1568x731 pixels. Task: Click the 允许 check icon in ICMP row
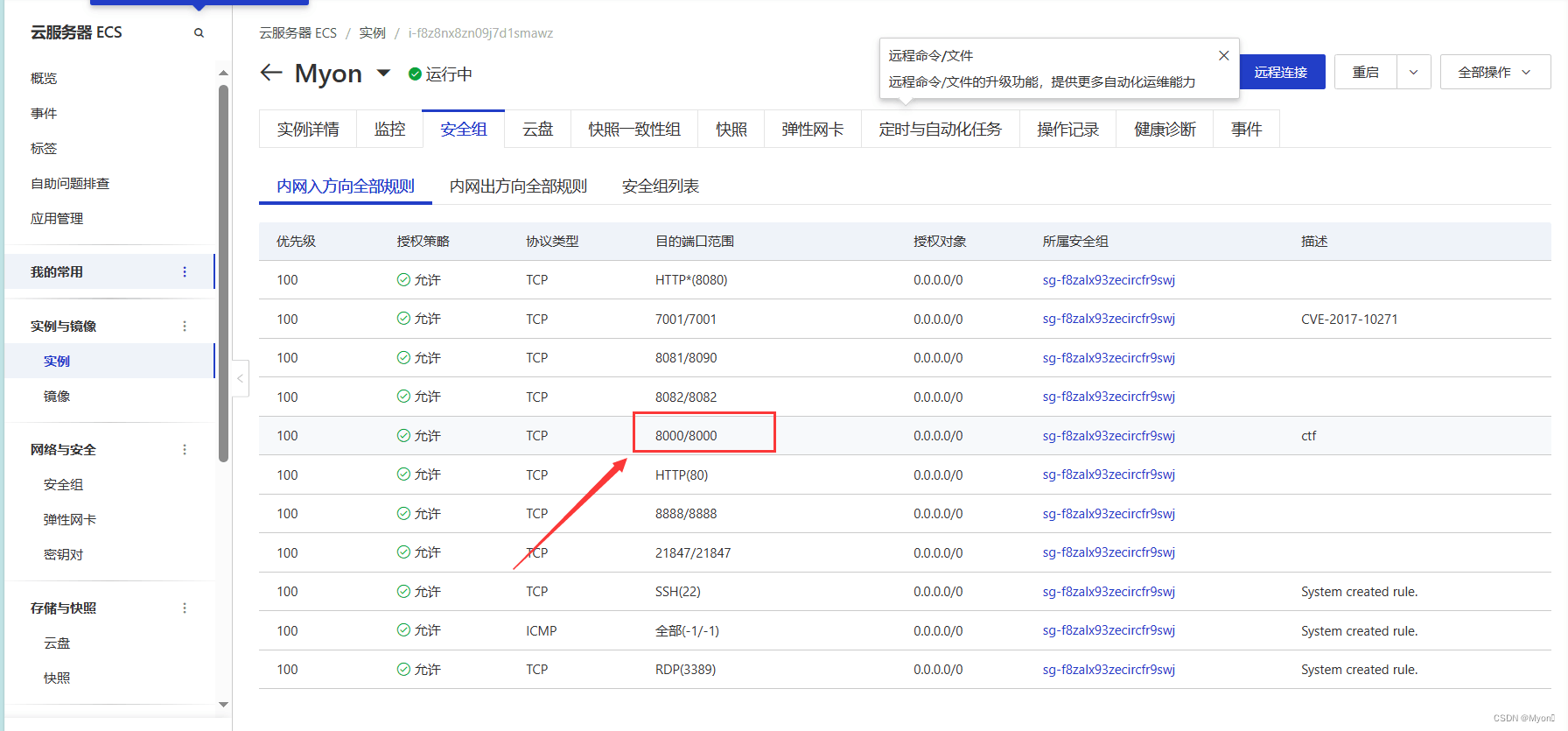(403, 629)
